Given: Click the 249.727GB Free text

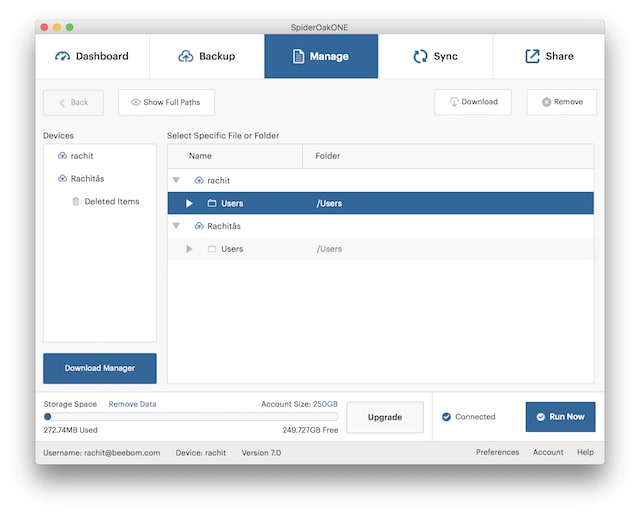Looking at the screenshot, I should point(310,430).
